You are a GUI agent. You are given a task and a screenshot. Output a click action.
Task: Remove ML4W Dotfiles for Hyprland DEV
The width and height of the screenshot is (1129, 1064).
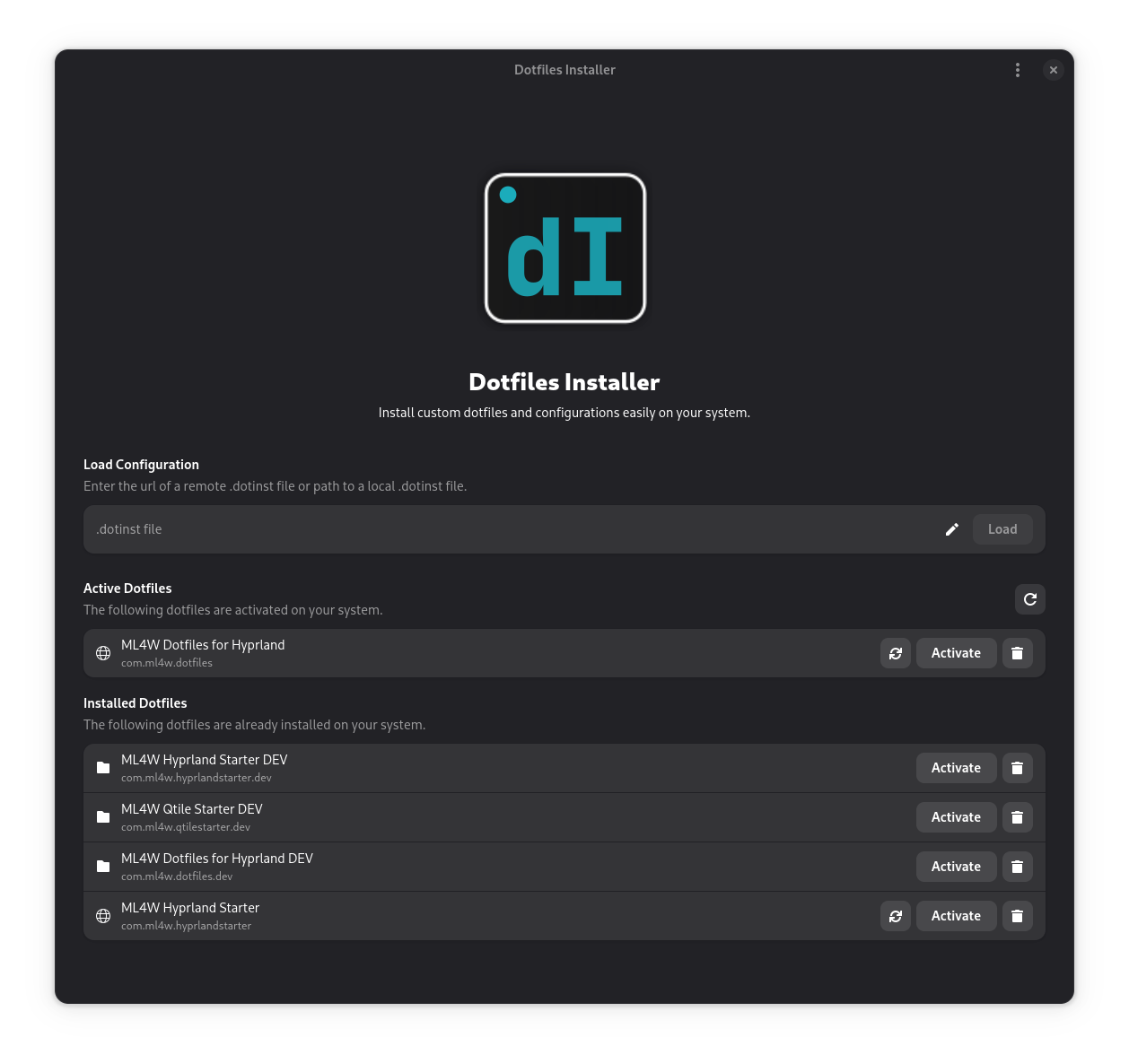tap(1017, 867)
